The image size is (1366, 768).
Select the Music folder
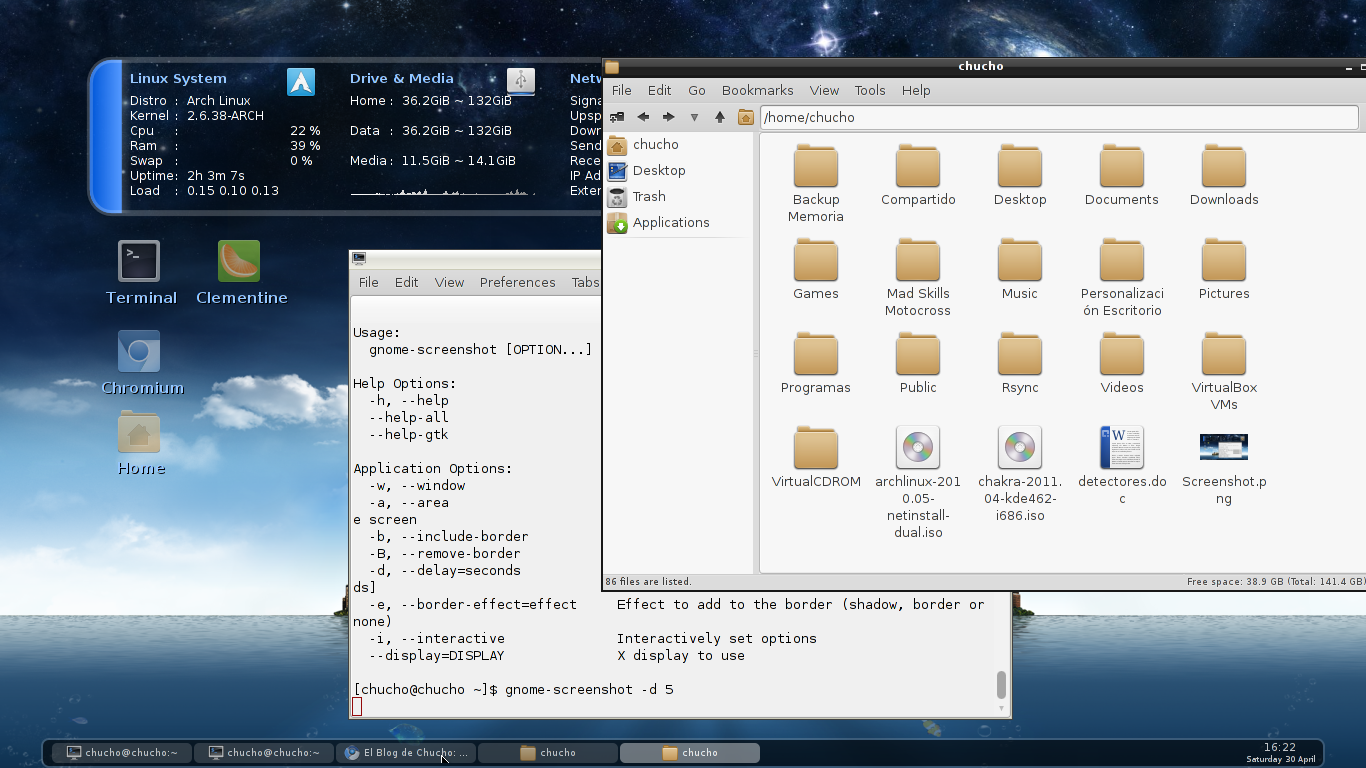(1020, 270)
